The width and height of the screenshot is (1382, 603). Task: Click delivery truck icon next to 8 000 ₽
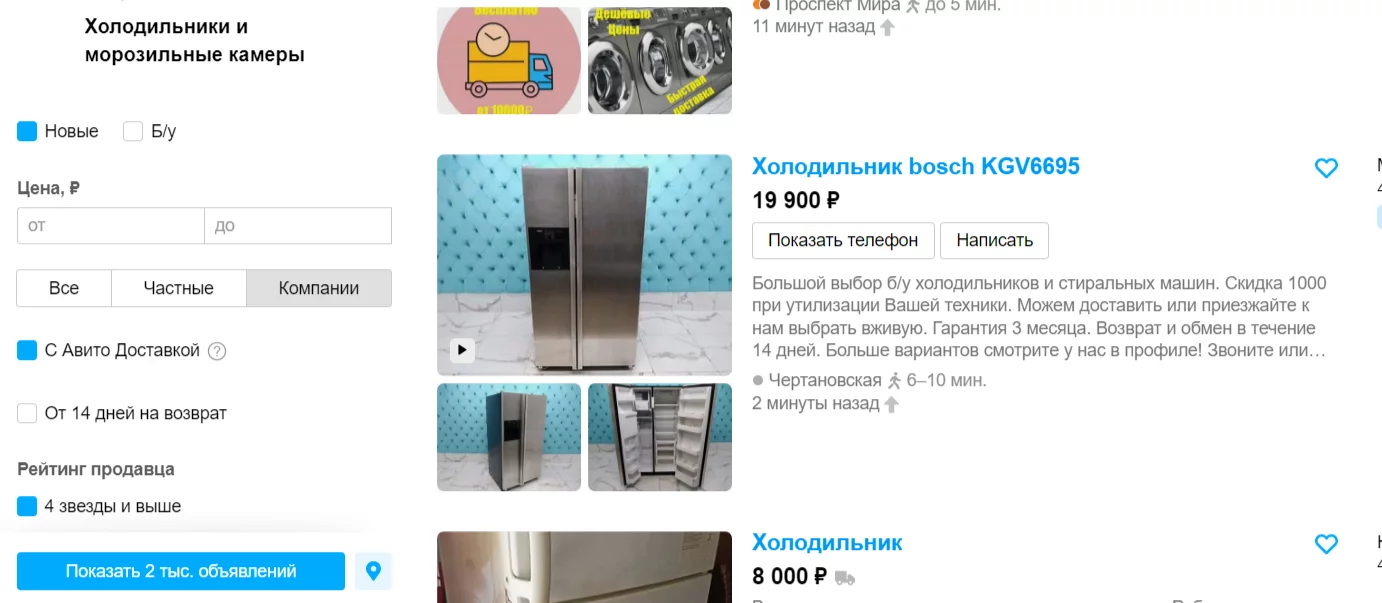pos(845,577)
